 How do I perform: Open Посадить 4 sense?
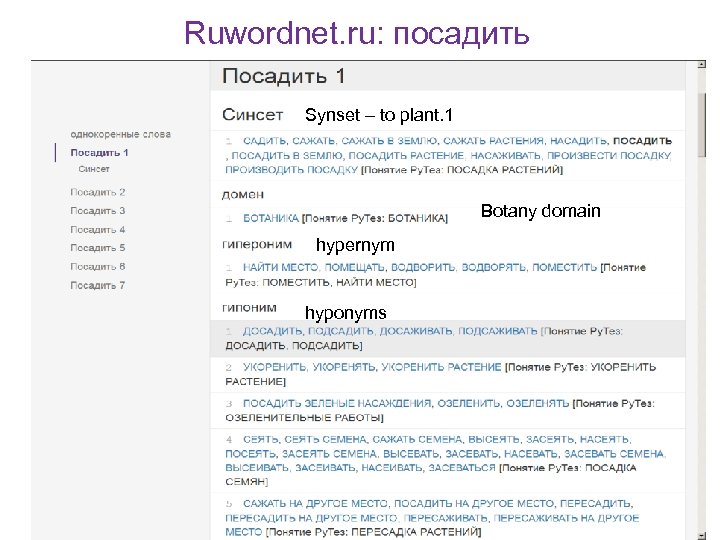97,229
